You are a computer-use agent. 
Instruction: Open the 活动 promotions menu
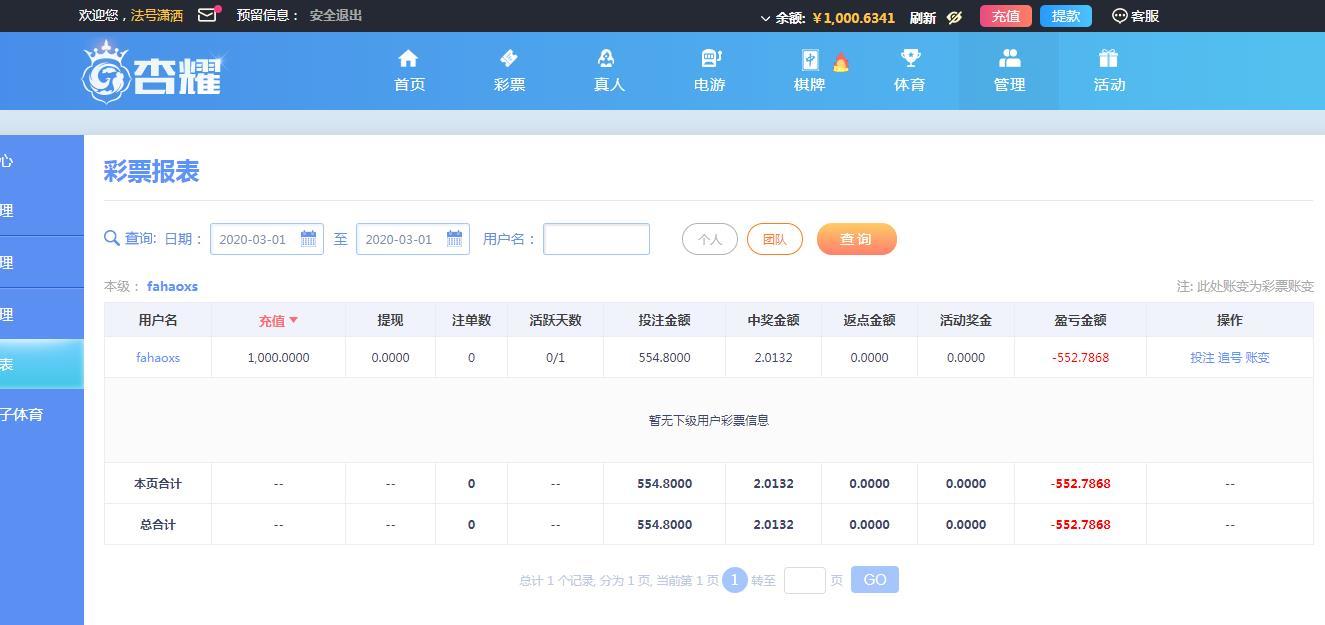tap(1109, 71)
